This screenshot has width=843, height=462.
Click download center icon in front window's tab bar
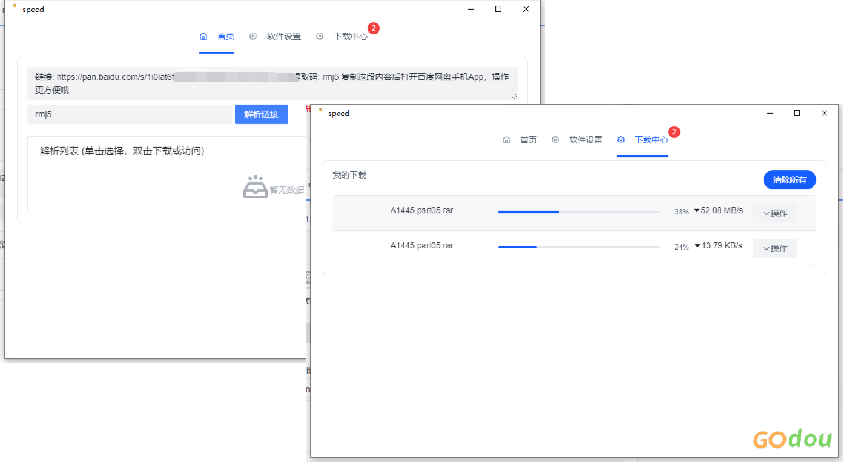(x=621, y=140)
